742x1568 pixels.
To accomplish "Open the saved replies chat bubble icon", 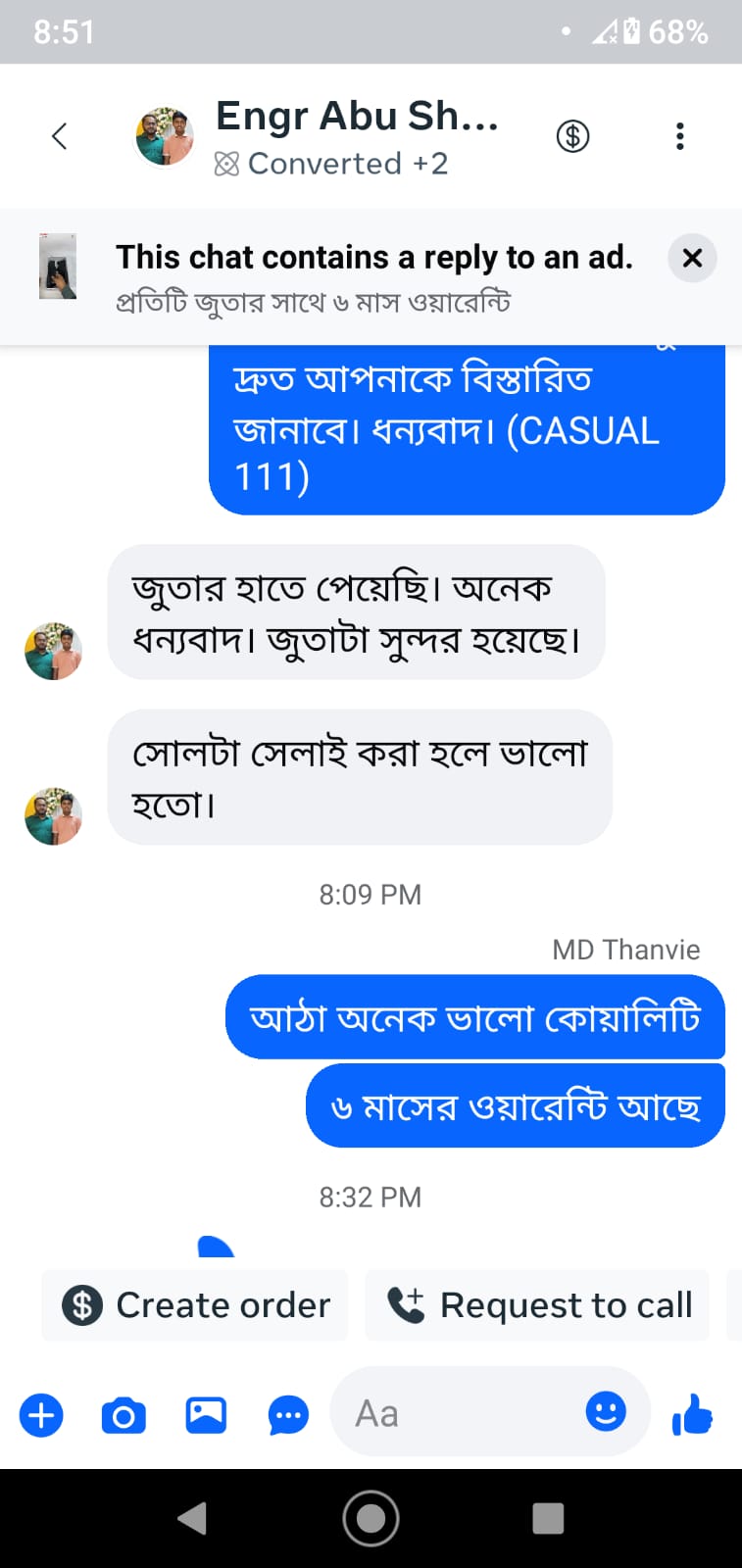I will pos(288,1416).
